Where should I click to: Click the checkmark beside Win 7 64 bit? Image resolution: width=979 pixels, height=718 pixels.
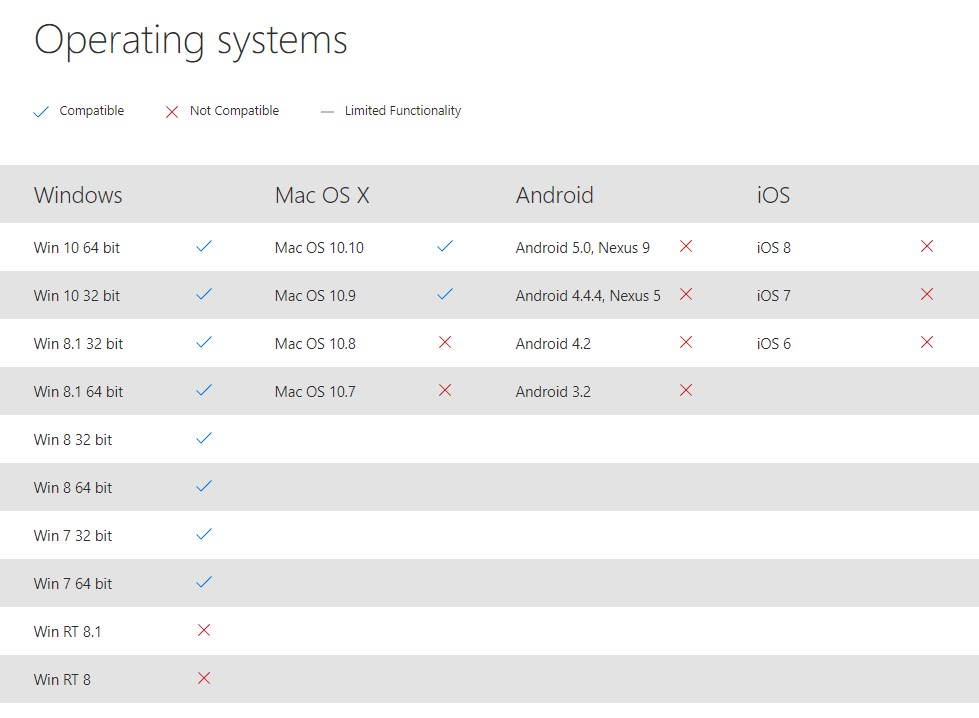(x=204, y=583)
